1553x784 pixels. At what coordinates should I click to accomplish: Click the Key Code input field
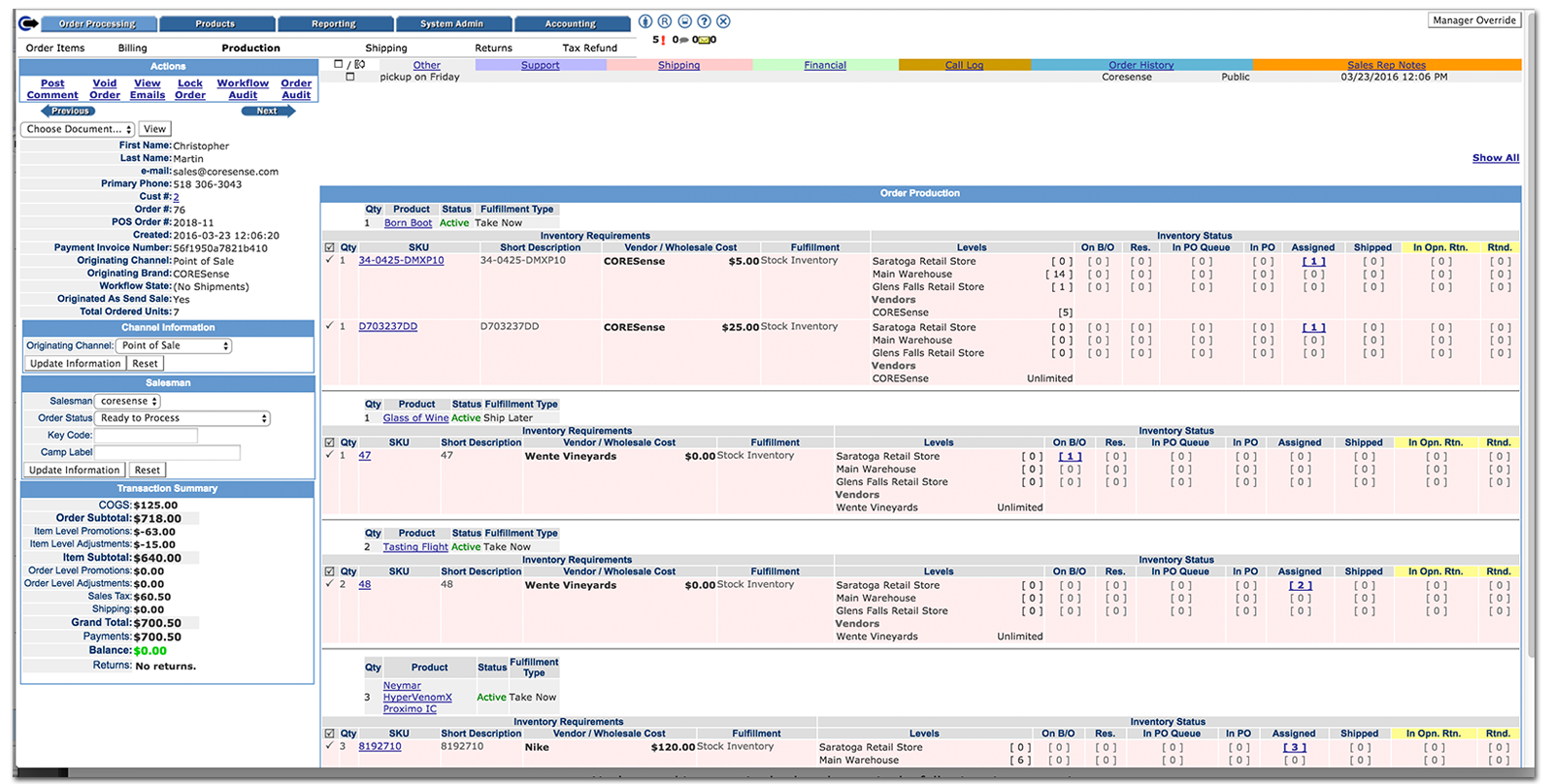146,436
